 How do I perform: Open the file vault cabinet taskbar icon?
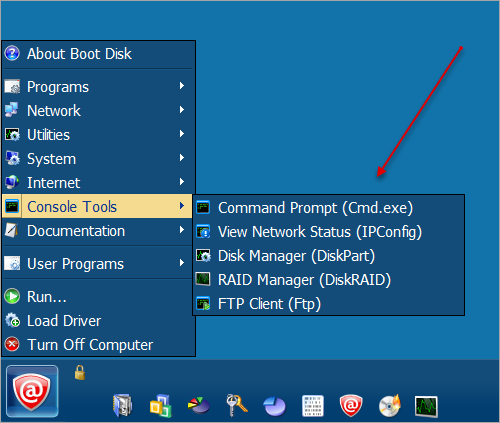122,405
